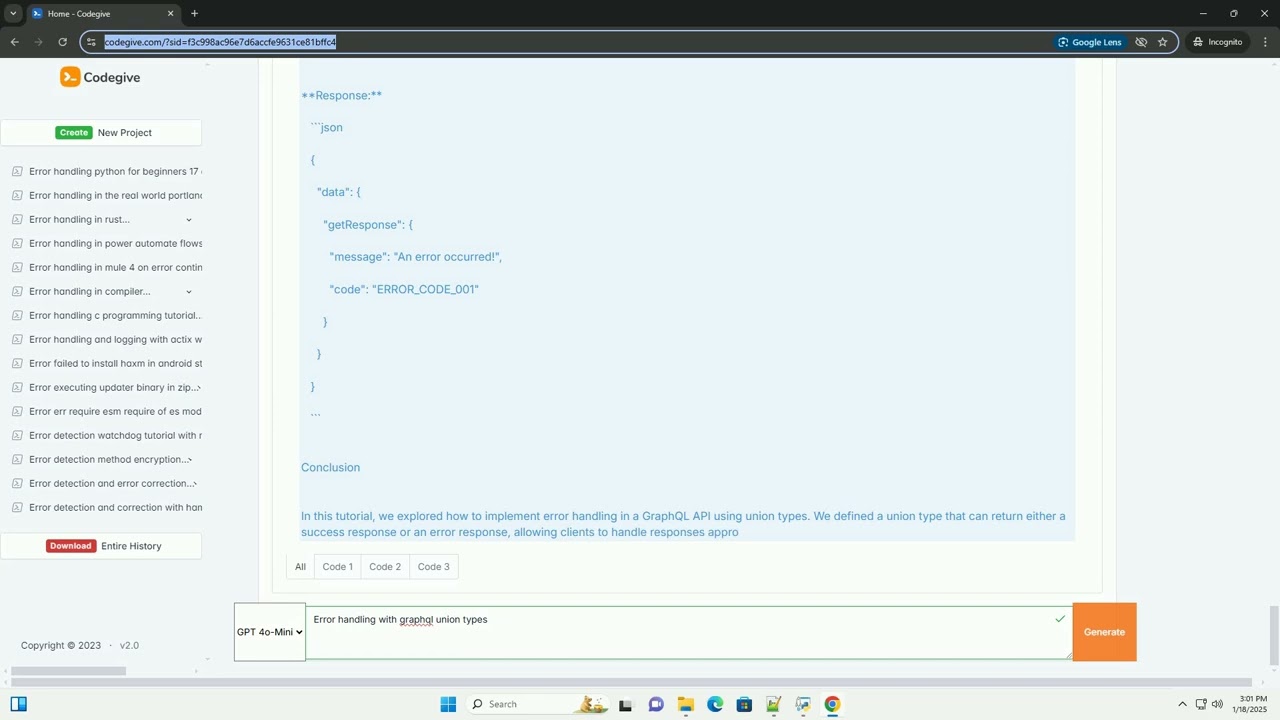The width and height of the screenshot is (1280, 720).
Task: Open Error err require esm project
Action: (x=115, y=411)
